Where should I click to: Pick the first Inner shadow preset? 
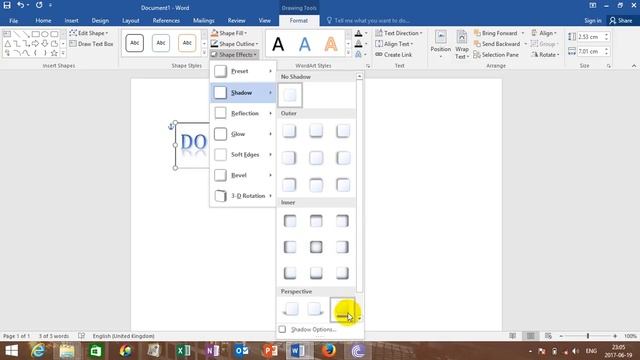(x=289, y=221)
